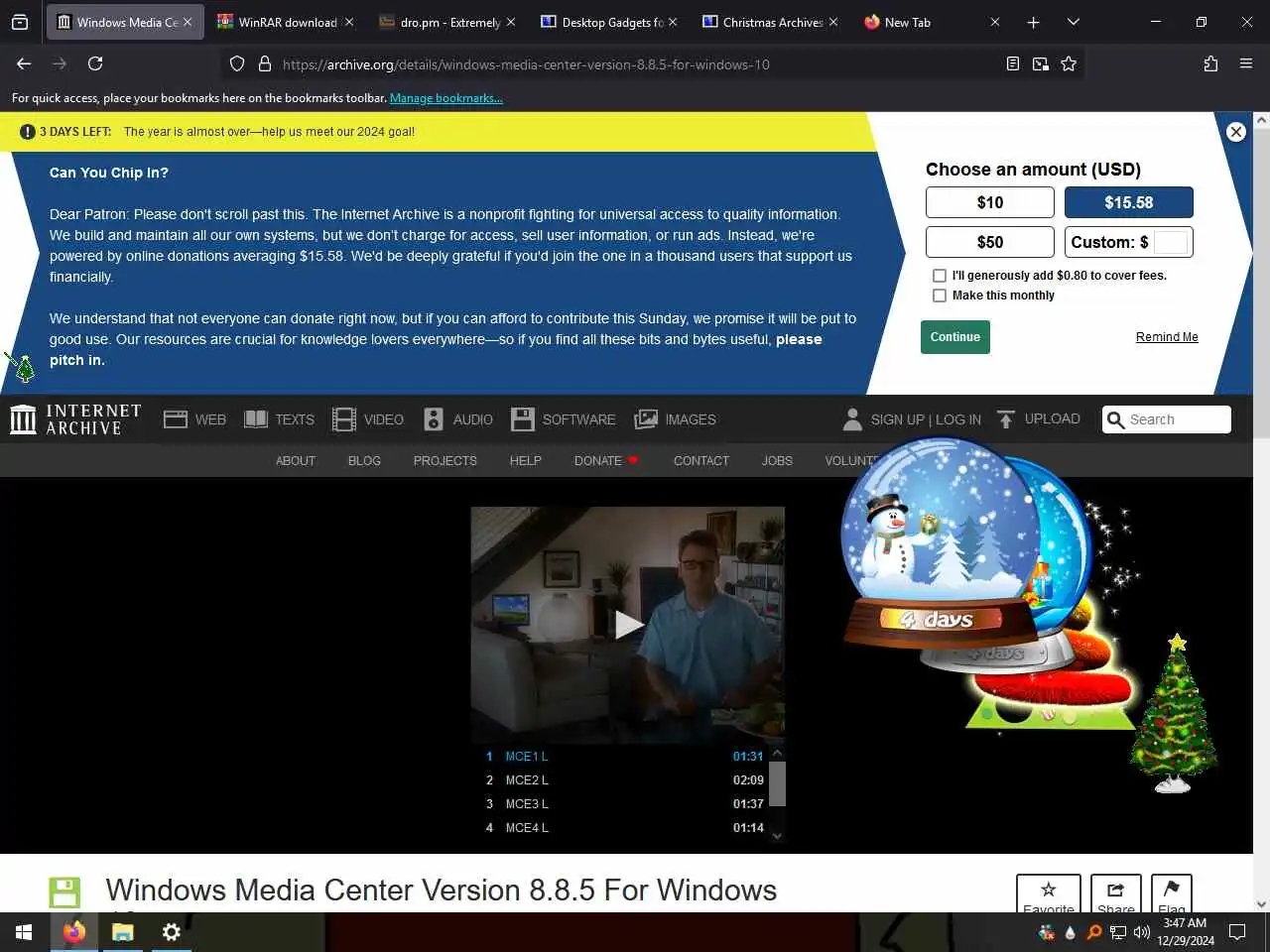Open a new tab with plus
The width and height of the screenshot is (1270, 952).
1033,22
